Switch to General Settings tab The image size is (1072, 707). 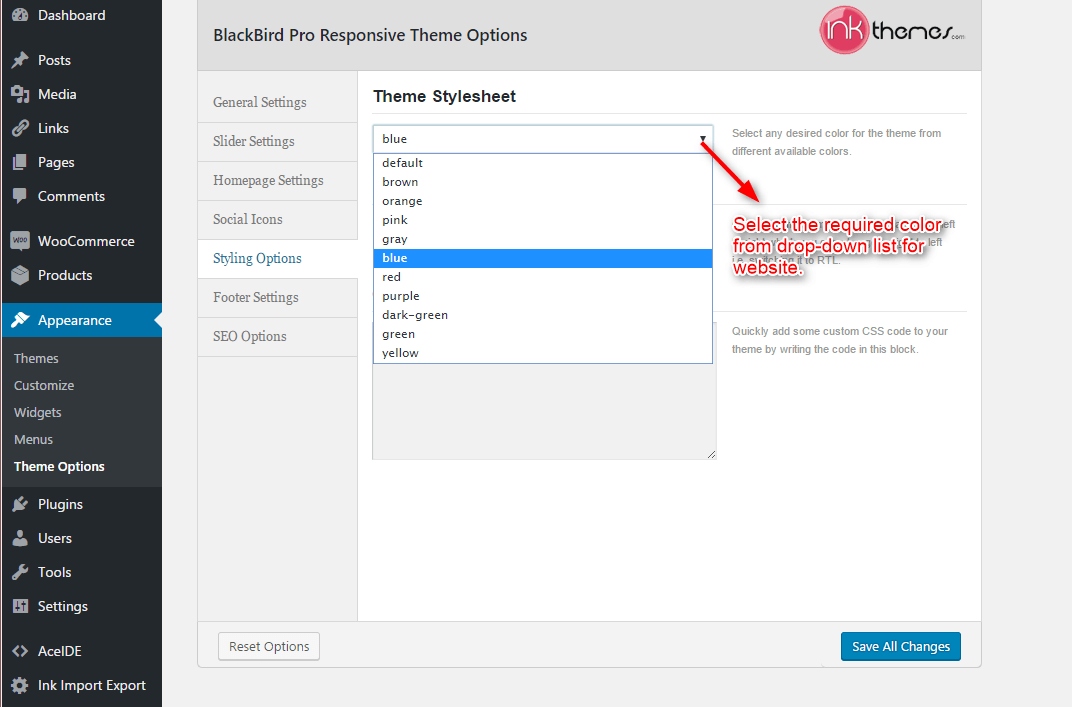(x=278, y=103)
